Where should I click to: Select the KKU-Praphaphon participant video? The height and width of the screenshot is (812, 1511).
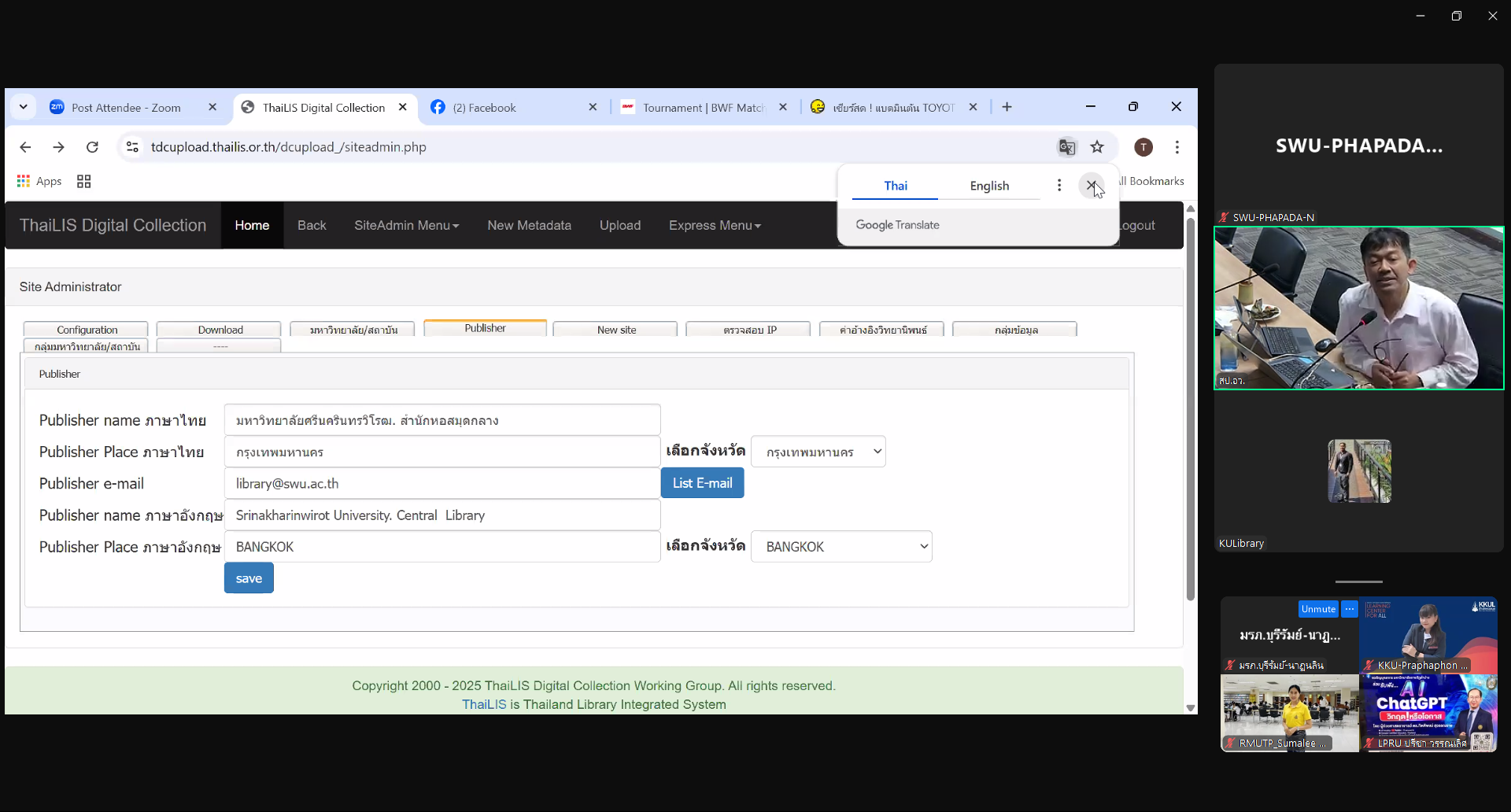(1428, 634)
